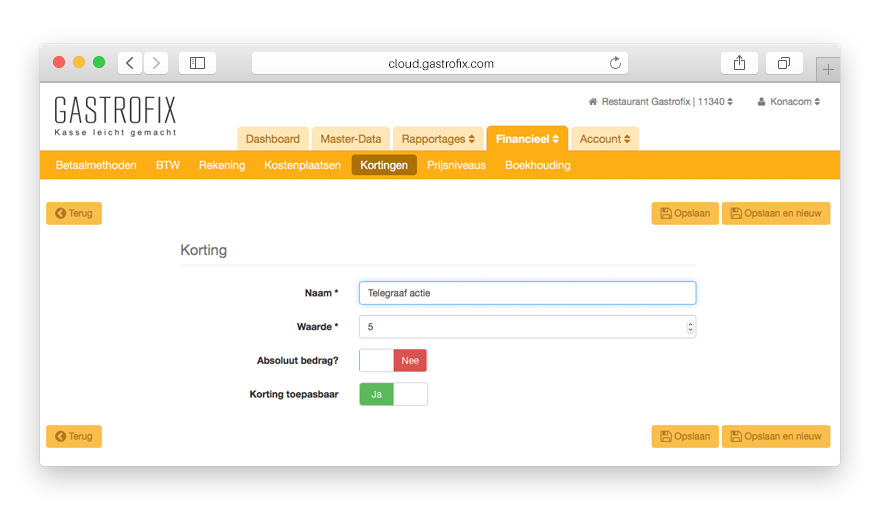Viewport: 878px width, 530px height.
Task: Switch to the Dashboard tab
Action: (x=272, y=139)
